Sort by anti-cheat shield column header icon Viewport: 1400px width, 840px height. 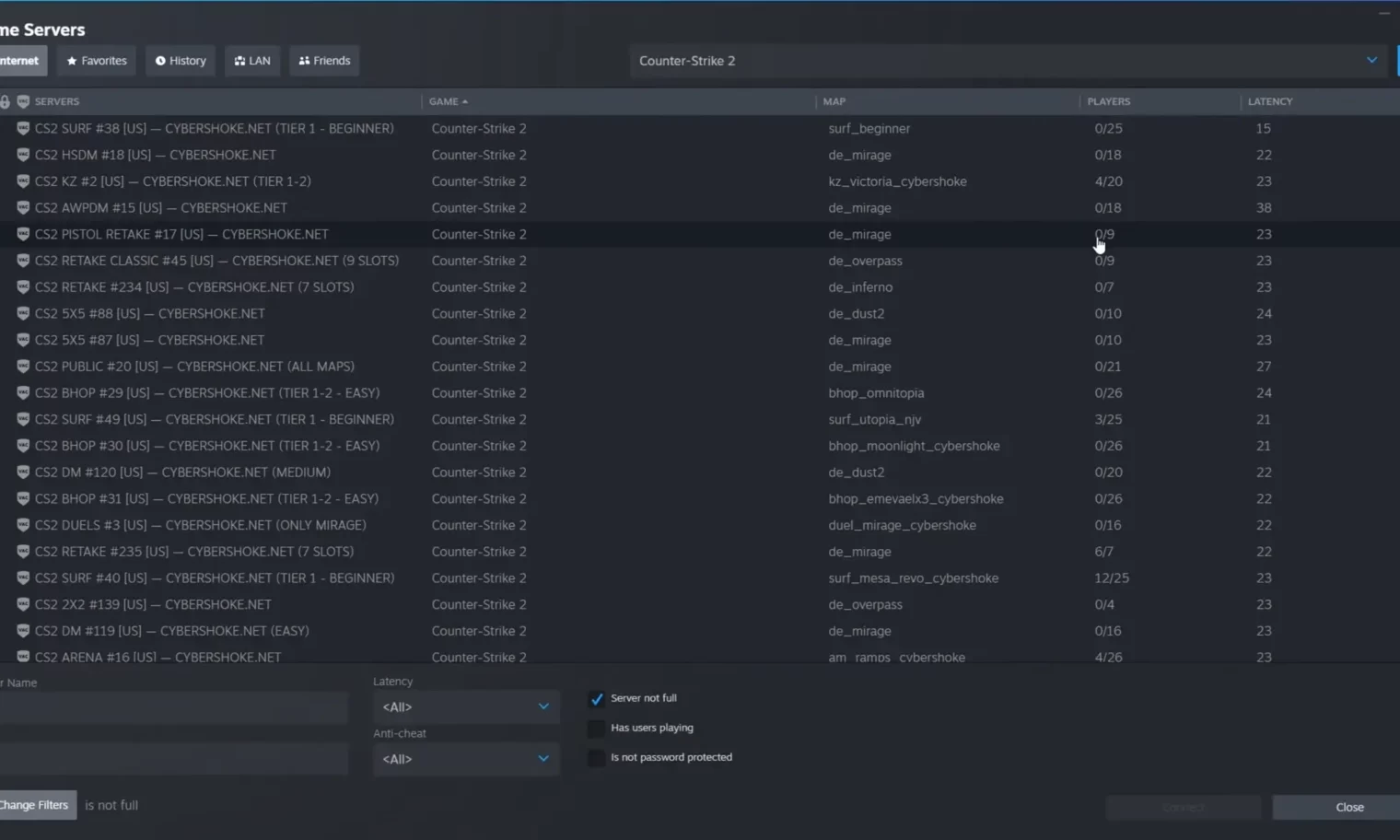[x=23, y=101]
